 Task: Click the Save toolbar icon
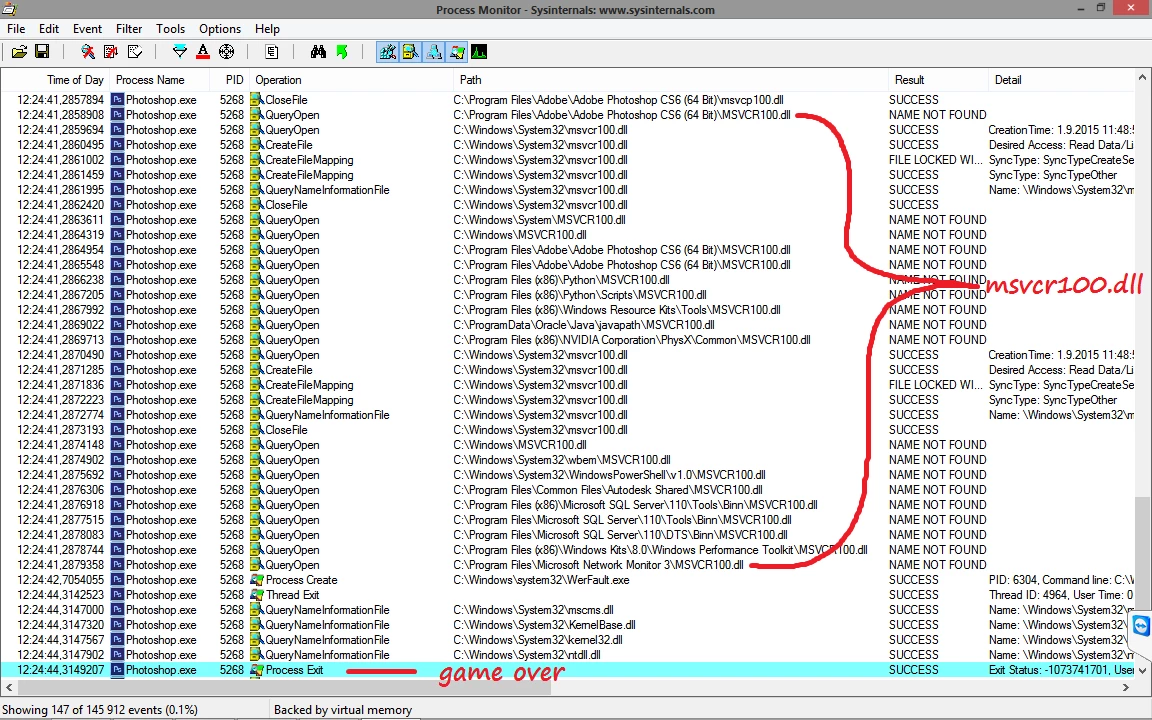(x=42, y=51)
